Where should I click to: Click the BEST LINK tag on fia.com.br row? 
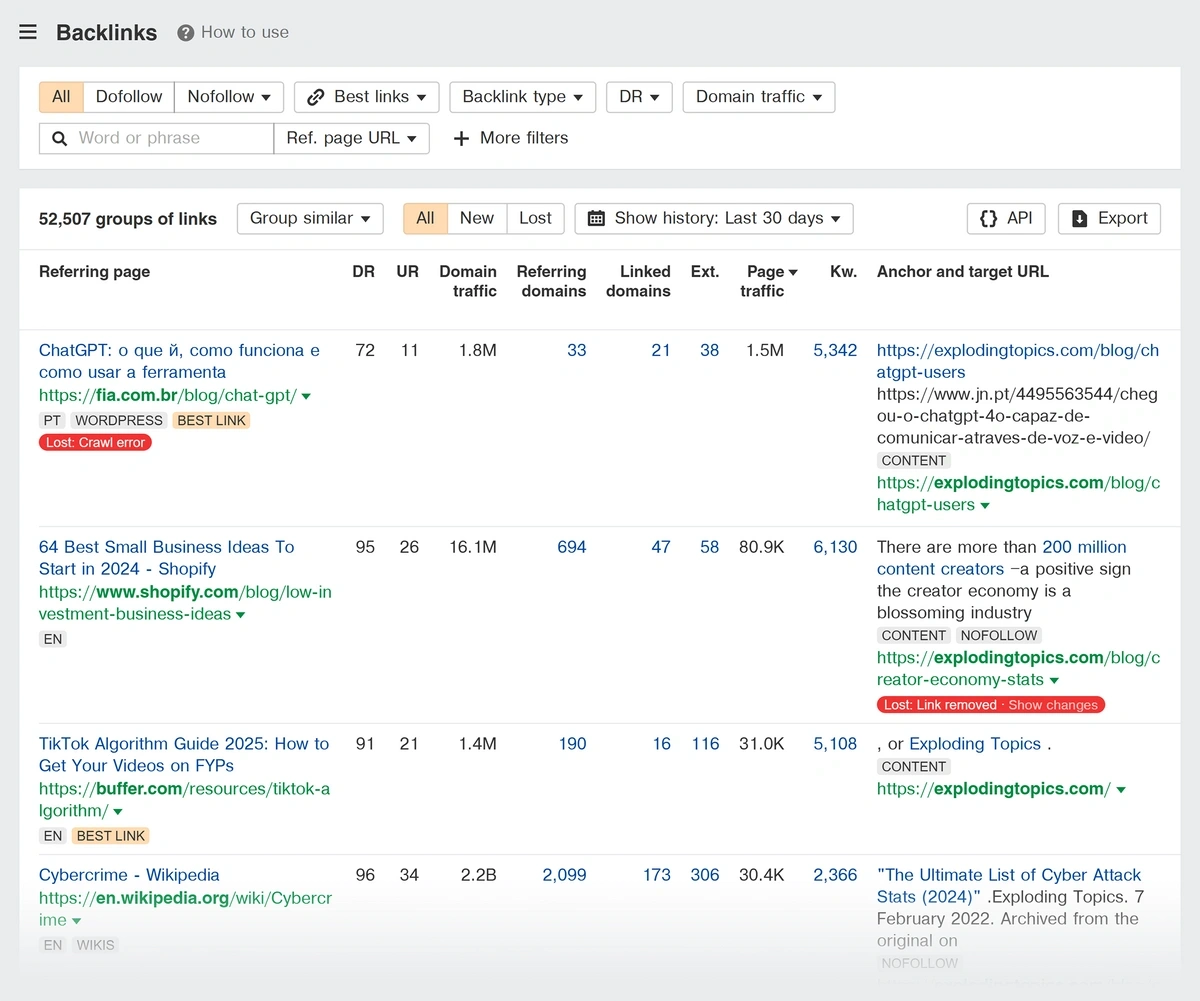(x=211, y=421)
